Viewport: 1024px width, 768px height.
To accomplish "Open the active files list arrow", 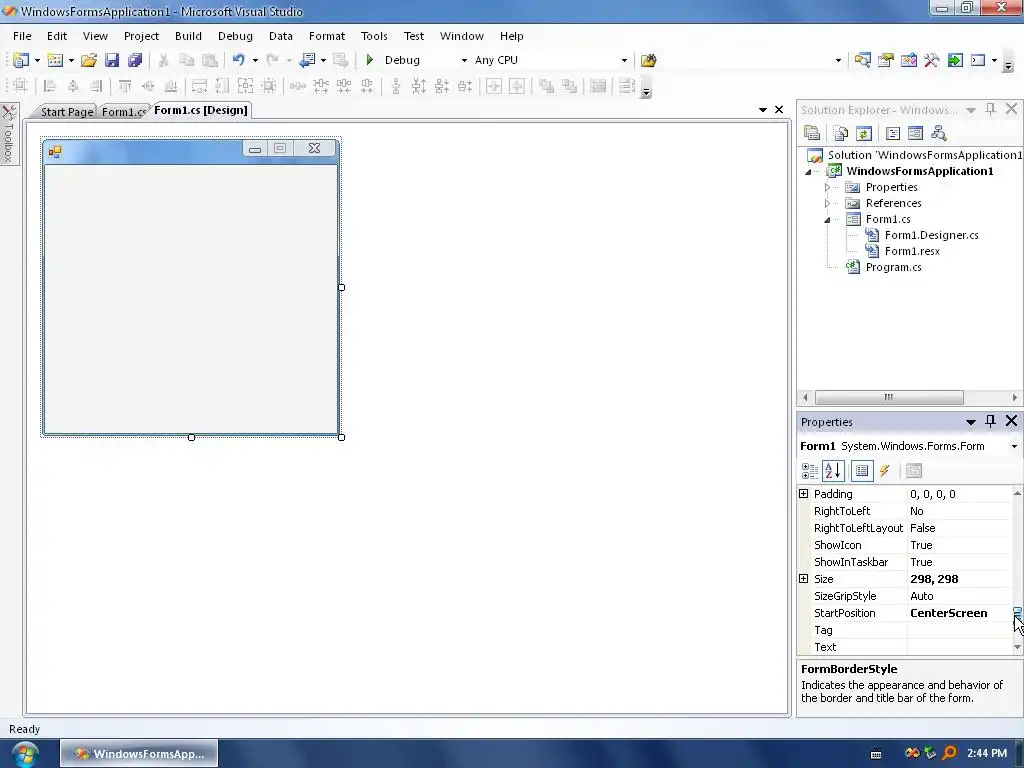I will [763, 110].
